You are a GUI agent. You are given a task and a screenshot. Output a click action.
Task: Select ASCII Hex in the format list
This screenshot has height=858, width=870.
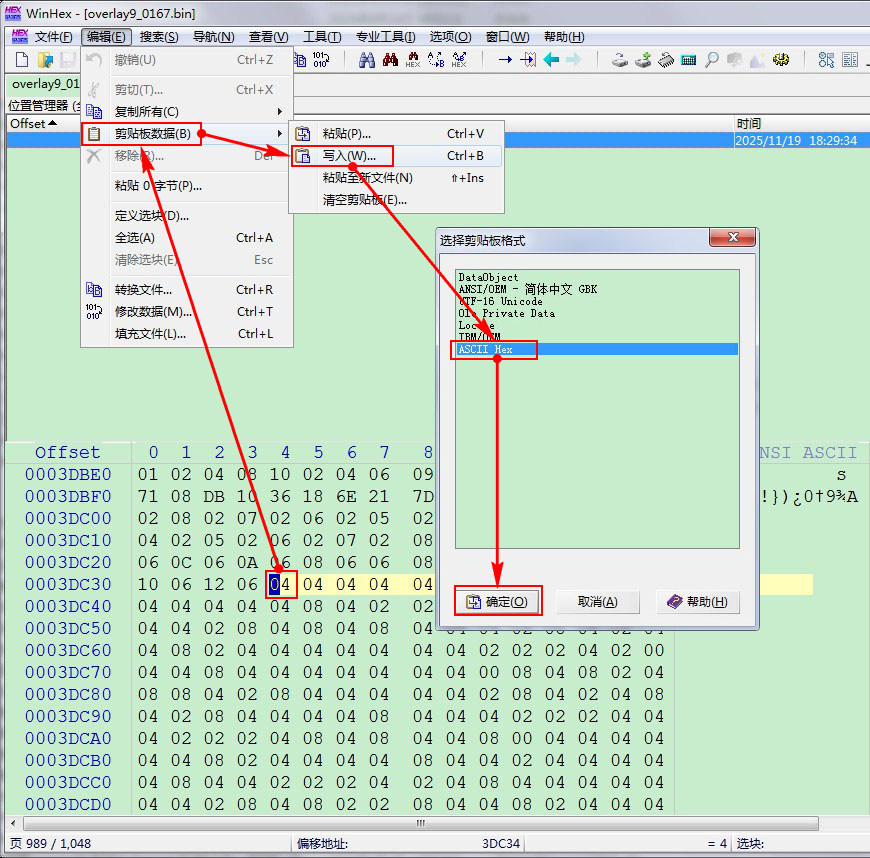click(x=485, y=349)
